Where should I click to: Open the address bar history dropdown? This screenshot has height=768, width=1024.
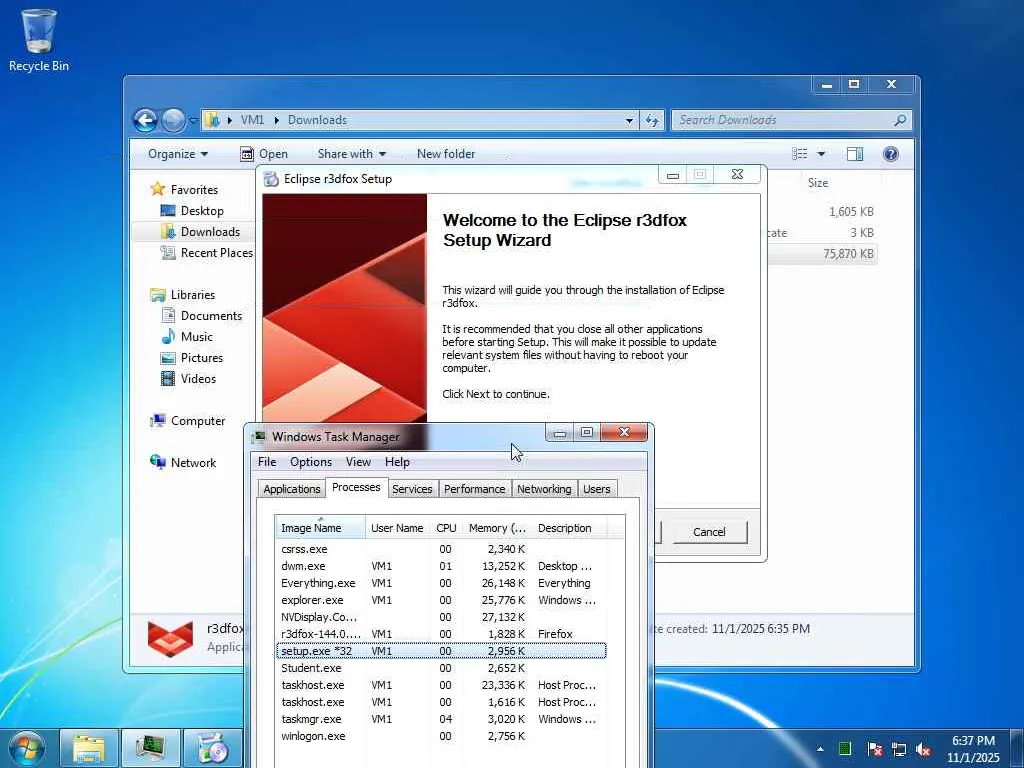tap(629, 120)
